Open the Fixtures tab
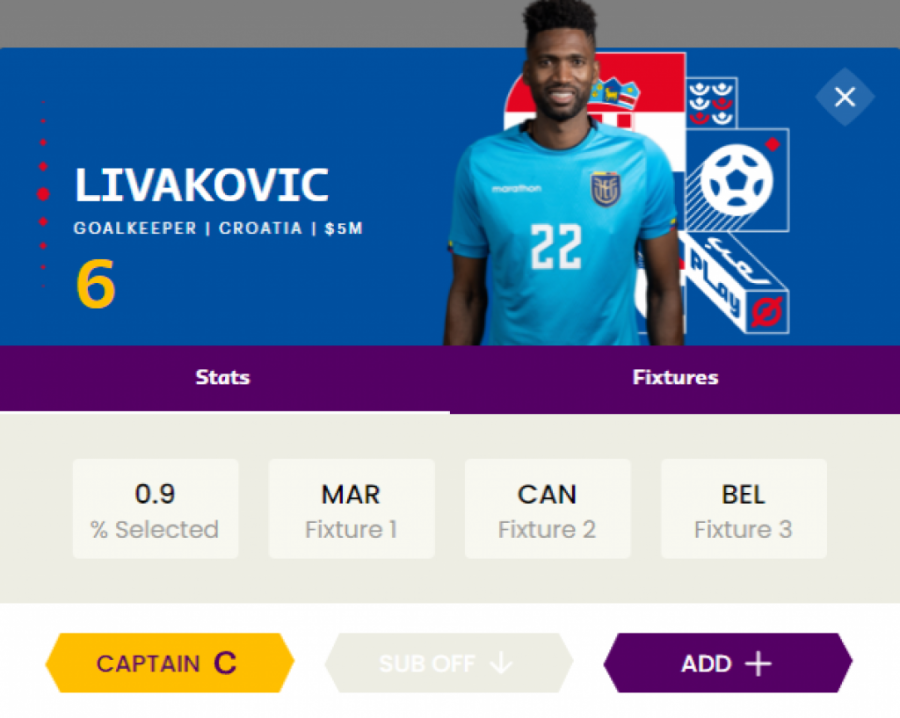The image size is (900, 718). (x=675, y=378)
